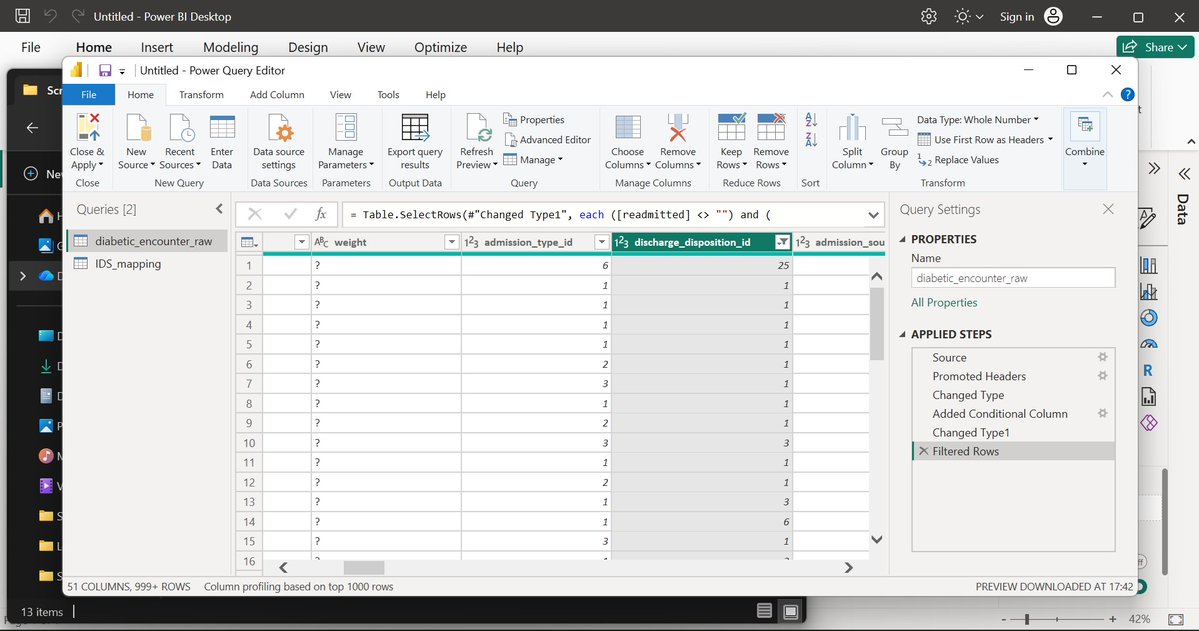Open the Optimize tab in Power BI Desktop
This screenshot has width=1199, height=631.
point(440,47)
